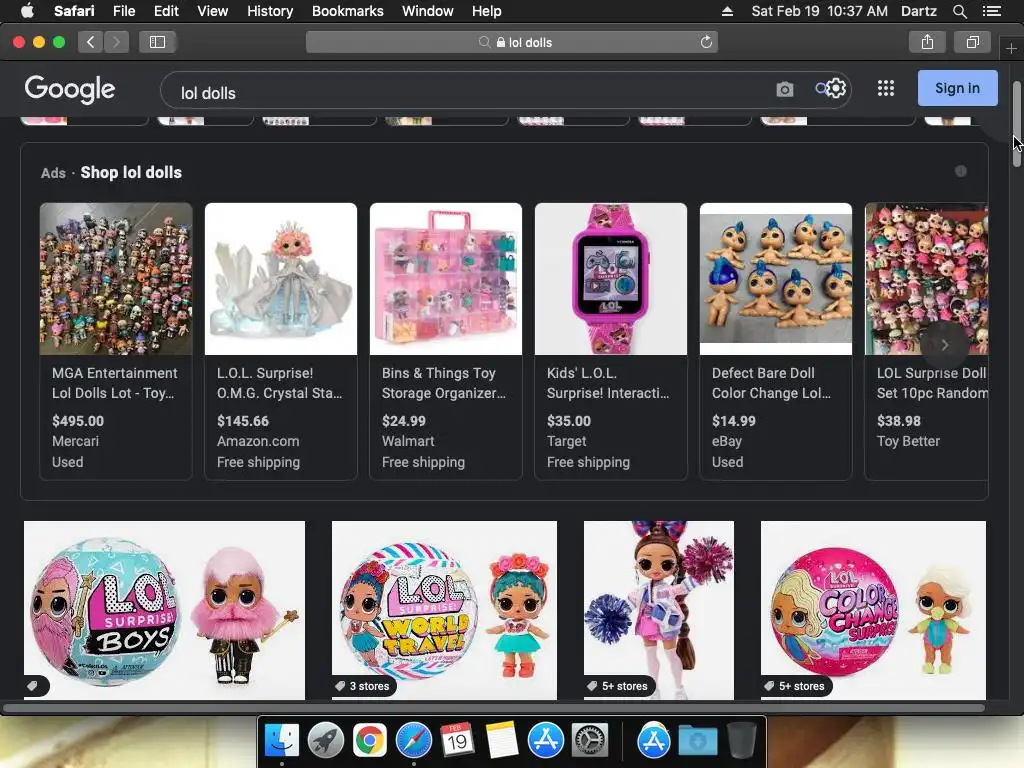Open Spotlight search in menu bar

[959, 11]
